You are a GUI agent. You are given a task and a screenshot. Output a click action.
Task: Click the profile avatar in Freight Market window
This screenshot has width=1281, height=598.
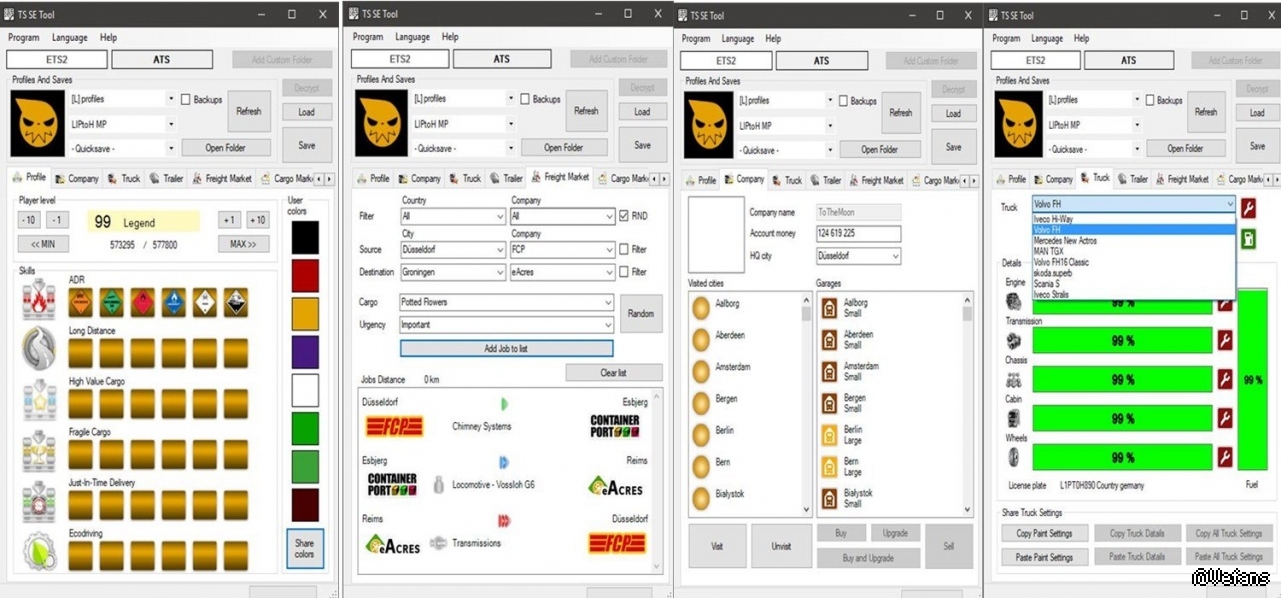coord(380,123)
